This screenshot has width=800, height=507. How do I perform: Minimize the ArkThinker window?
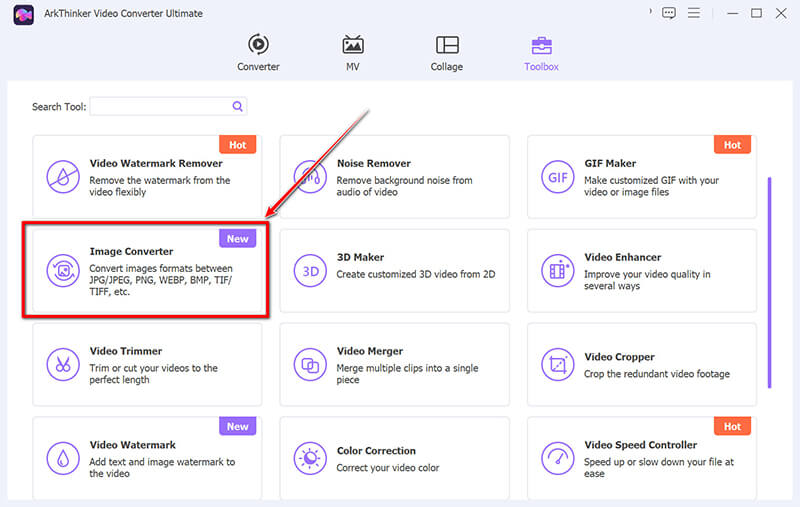733,13
